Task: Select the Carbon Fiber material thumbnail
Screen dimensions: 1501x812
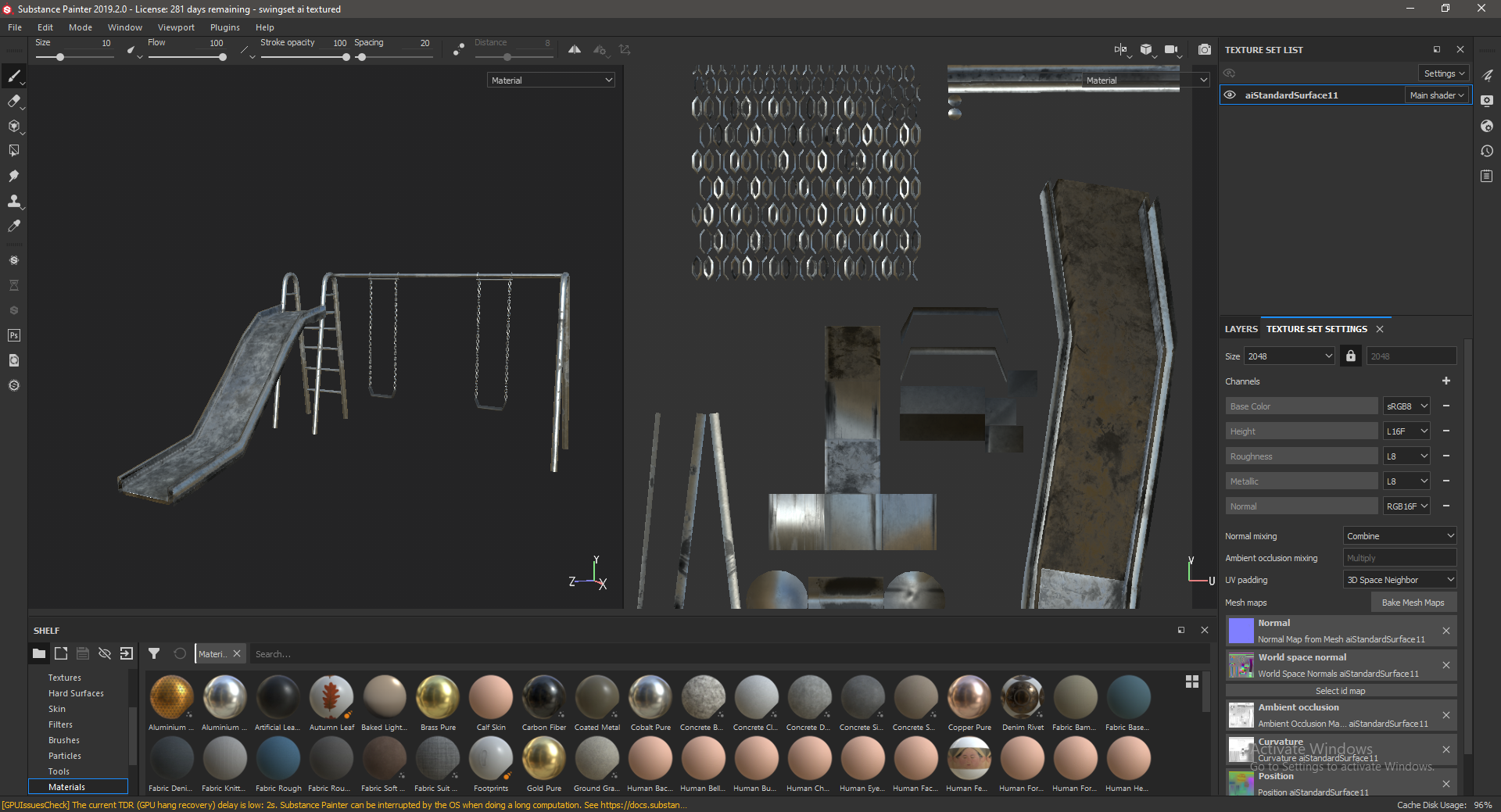Action: [x=544, y=696]
